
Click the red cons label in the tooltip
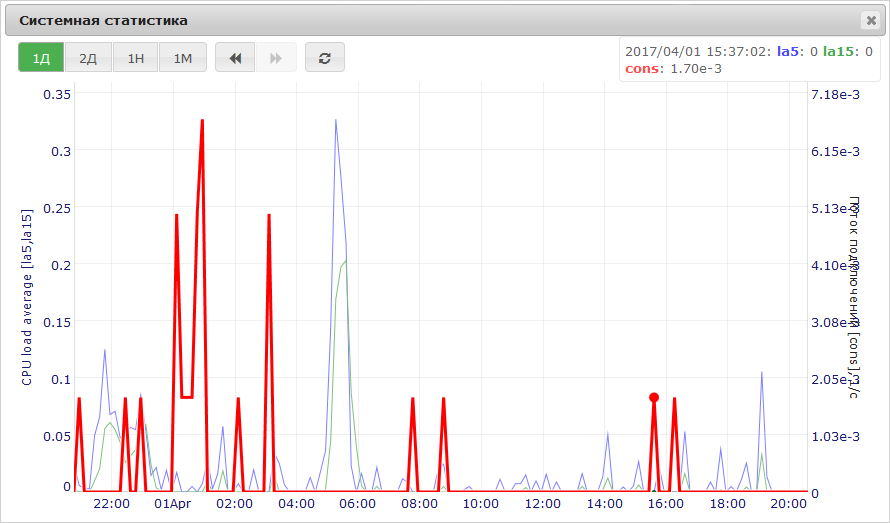tap(642, 69)
